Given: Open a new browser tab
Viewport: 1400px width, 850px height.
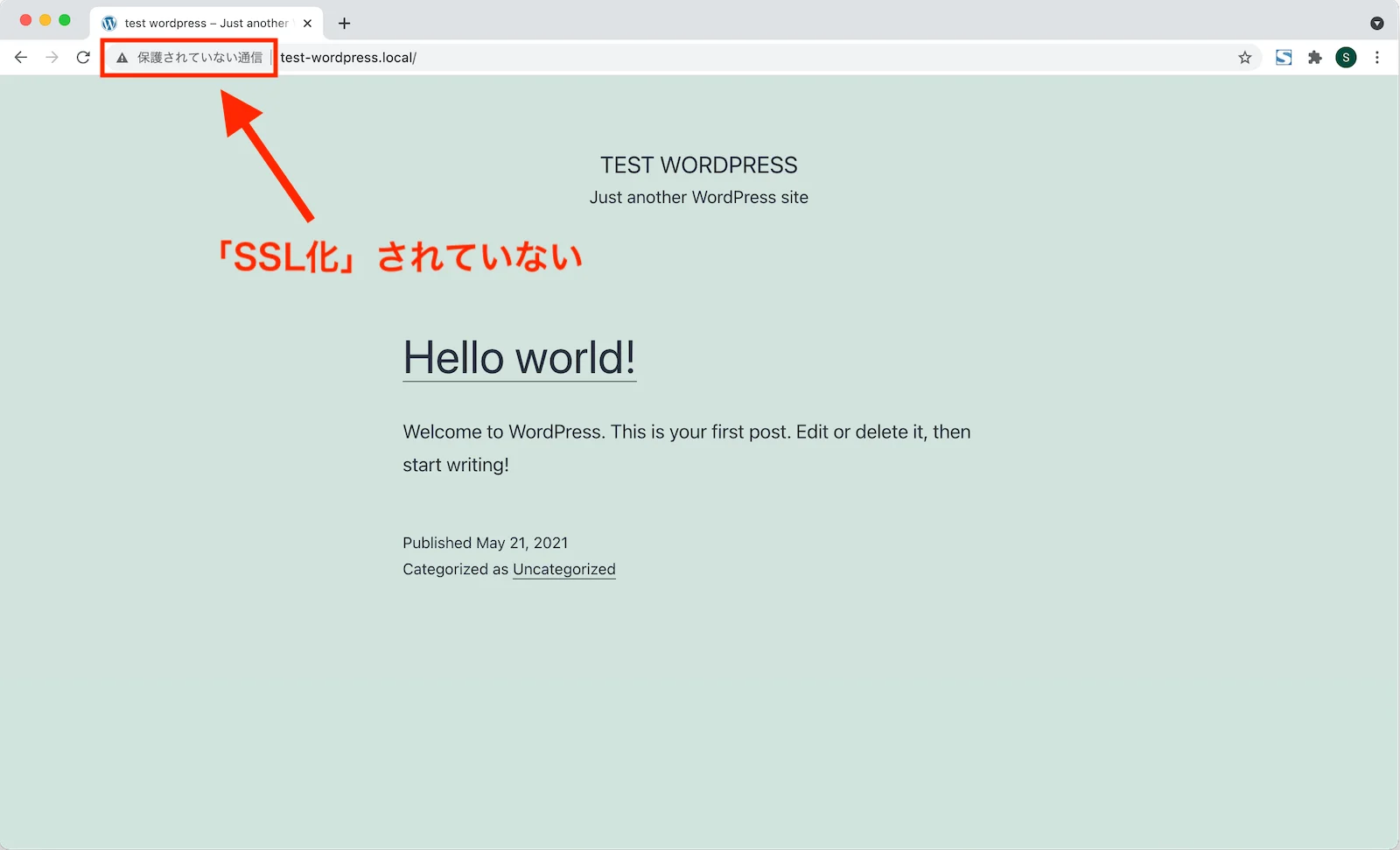Looking at the screenshot, I should 344,23.
